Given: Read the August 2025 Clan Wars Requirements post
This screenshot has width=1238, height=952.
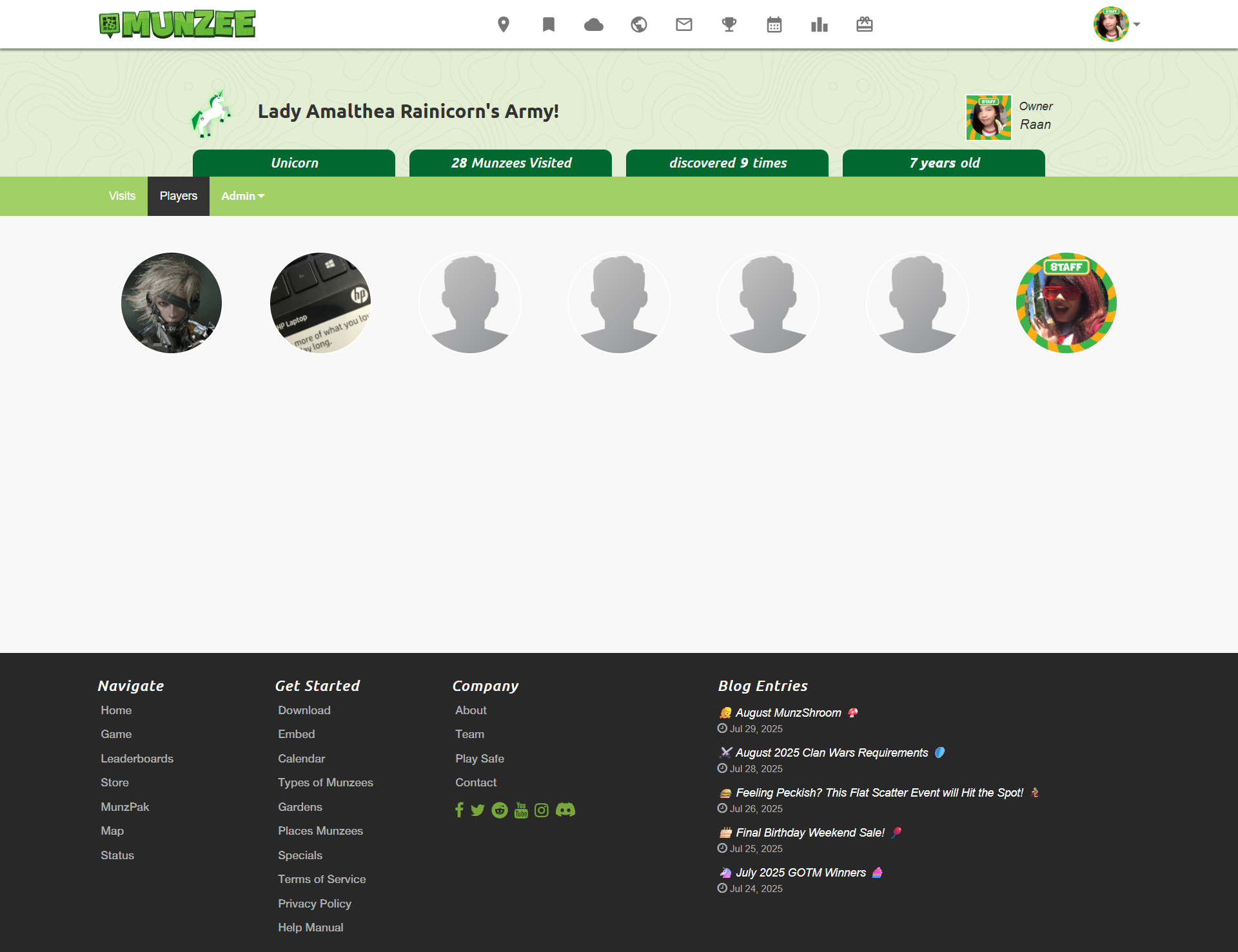Looking at the screenshot, I should pos(830,753).
